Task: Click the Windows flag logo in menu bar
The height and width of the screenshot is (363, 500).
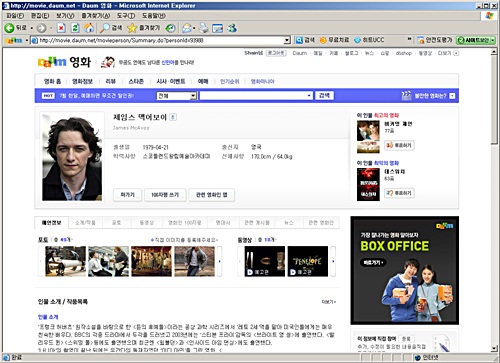Action: (489, 16)
